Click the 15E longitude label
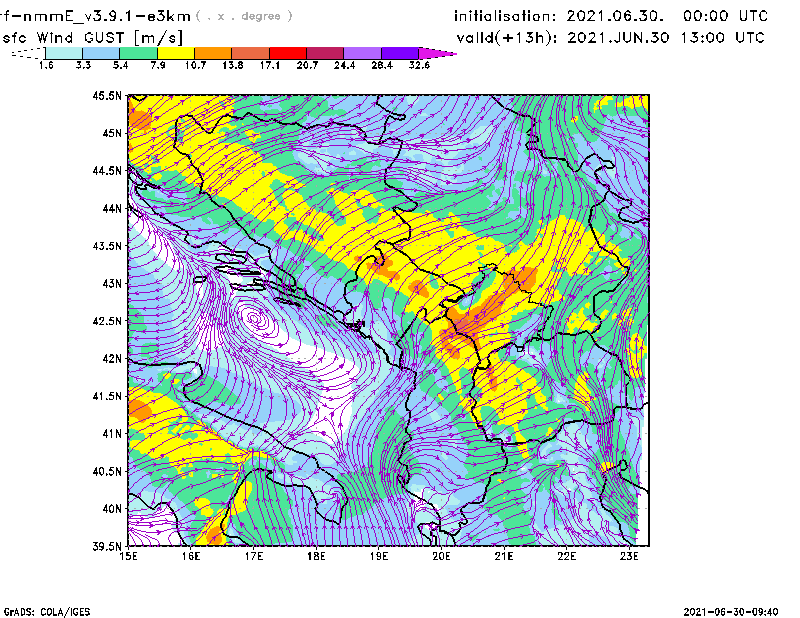 128,556
